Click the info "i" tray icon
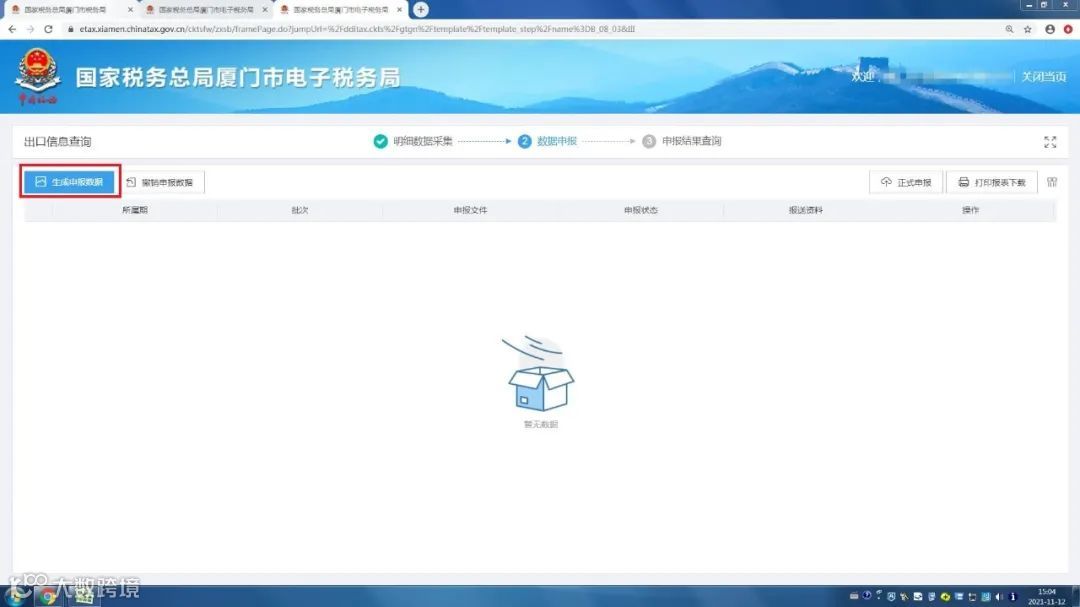1080x607 pixels. 1012,597
